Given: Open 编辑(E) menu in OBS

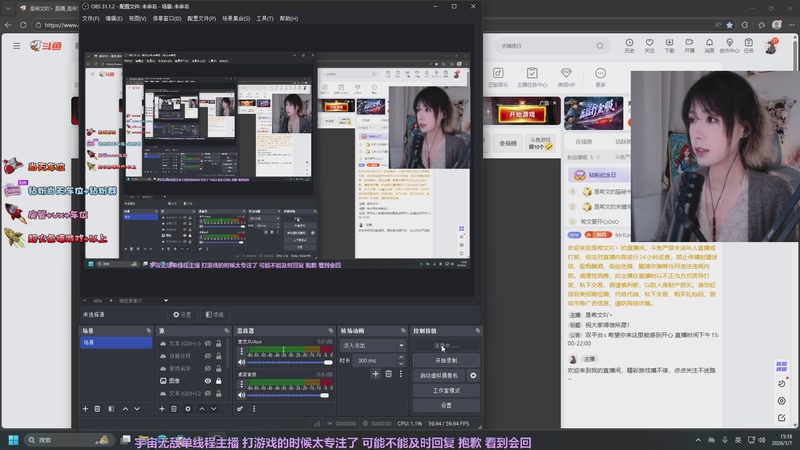Looking at the screenshot, I should click(x=114, y=18).
